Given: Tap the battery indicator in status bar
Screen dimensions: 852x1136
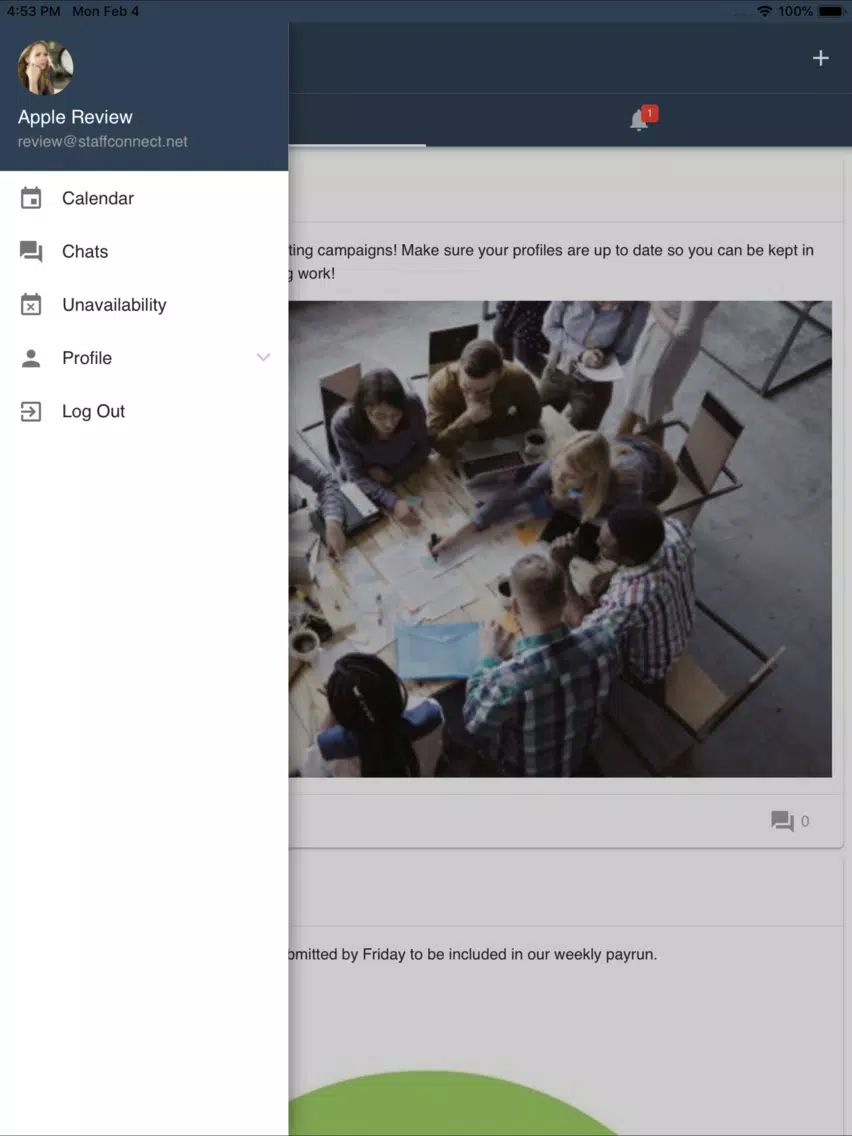Looking at the screenshot, I should (x=832, y=11).
